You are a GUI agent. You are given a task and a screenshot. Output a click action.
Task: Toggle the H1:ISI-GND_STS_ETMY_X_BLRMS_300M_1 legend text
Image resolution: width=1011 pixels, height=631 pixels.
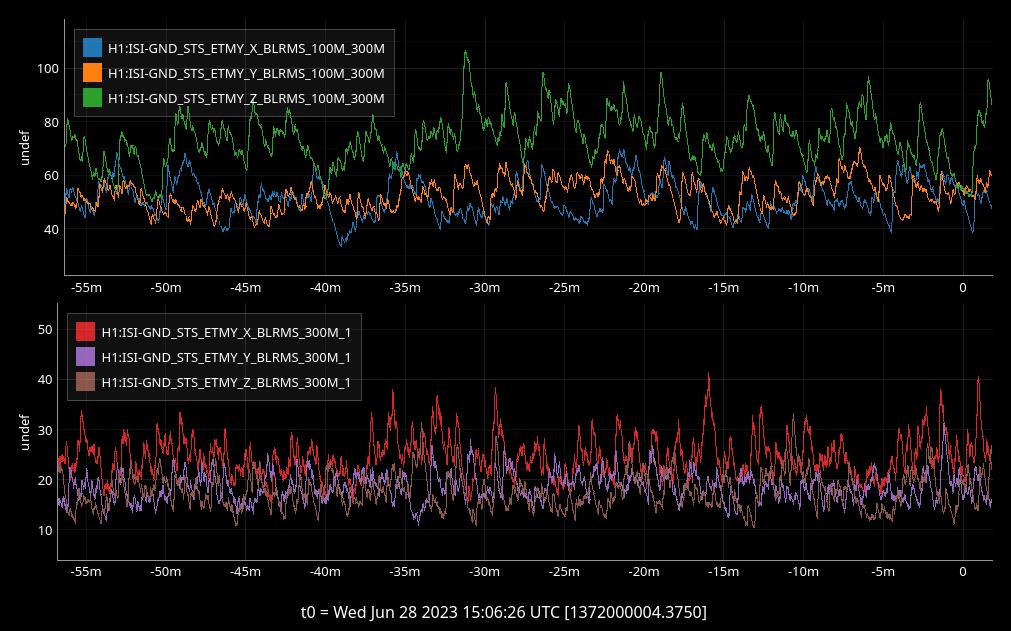[x=226, y=332]
